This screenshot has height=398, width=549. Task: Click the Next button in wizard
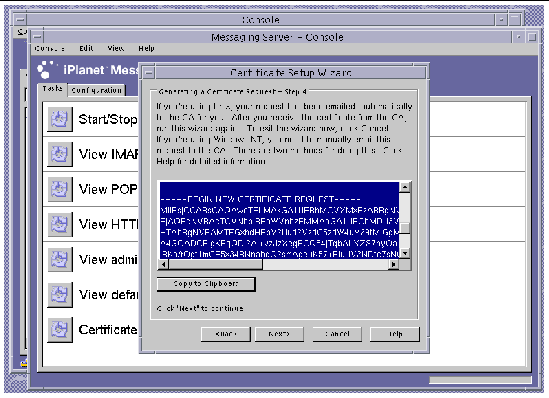[279, 334]
